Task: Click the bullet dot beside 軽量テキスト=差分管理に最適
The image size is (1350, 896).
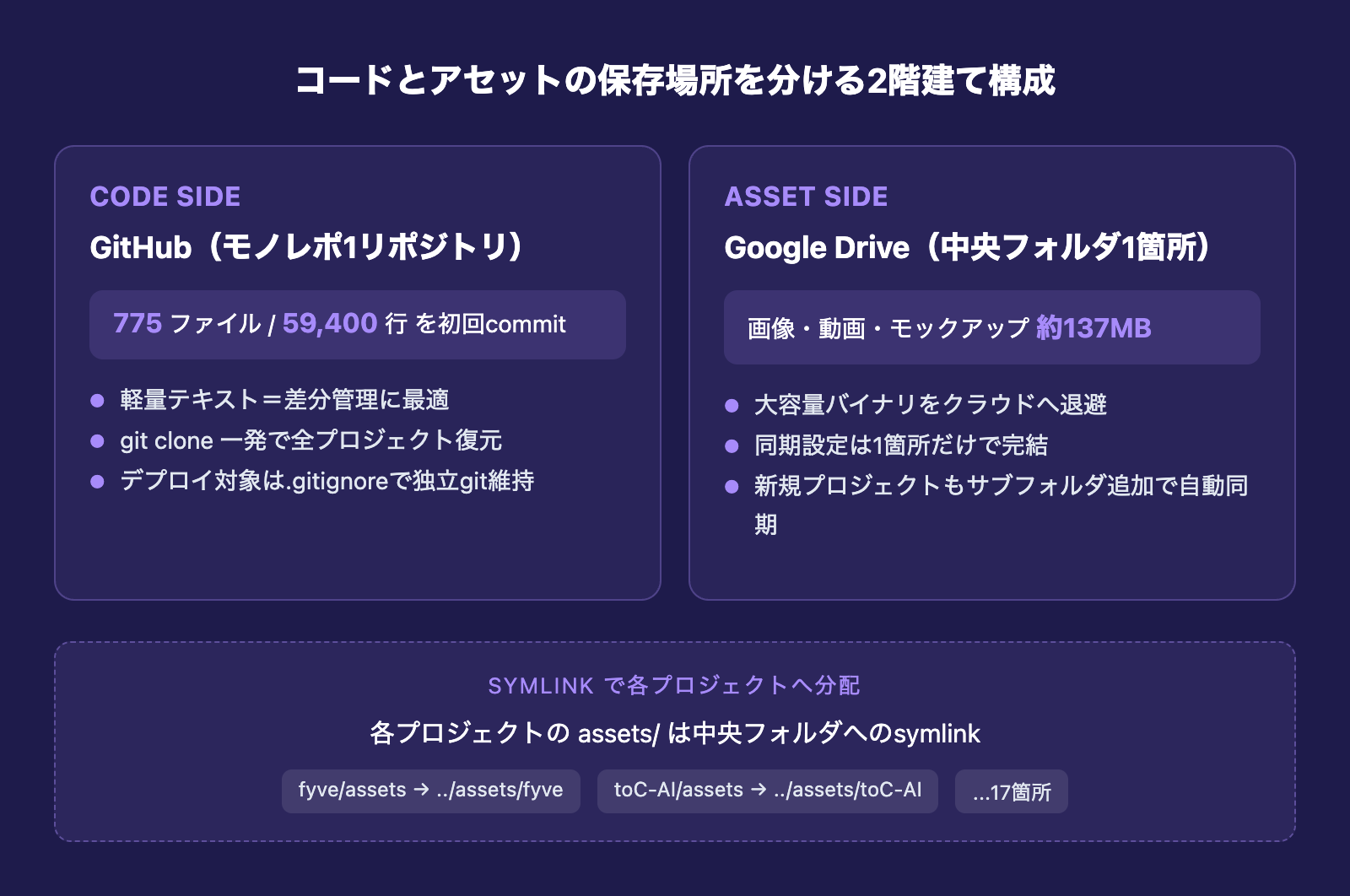Action: tap(97, 400)
